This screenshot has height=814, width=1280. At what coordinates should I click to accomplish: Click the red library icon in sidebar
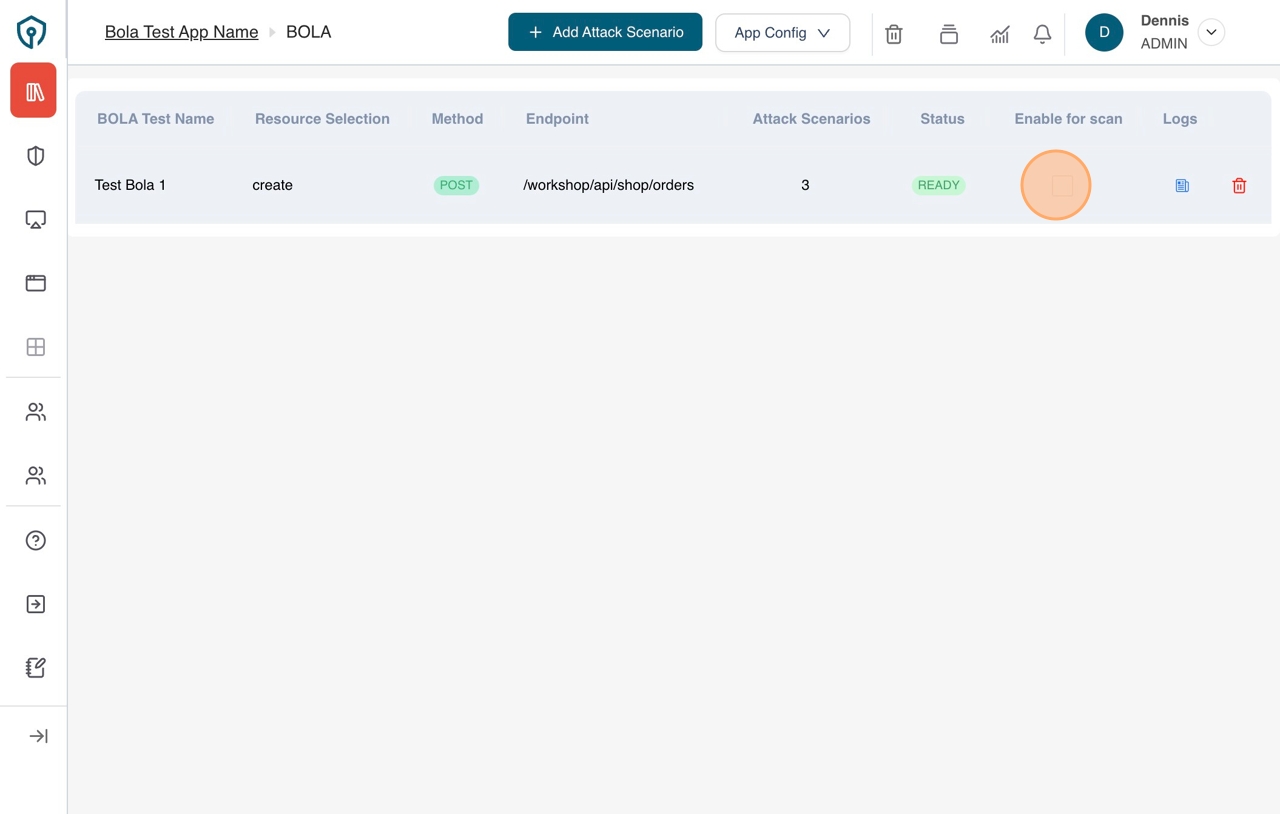click(34, 91)
